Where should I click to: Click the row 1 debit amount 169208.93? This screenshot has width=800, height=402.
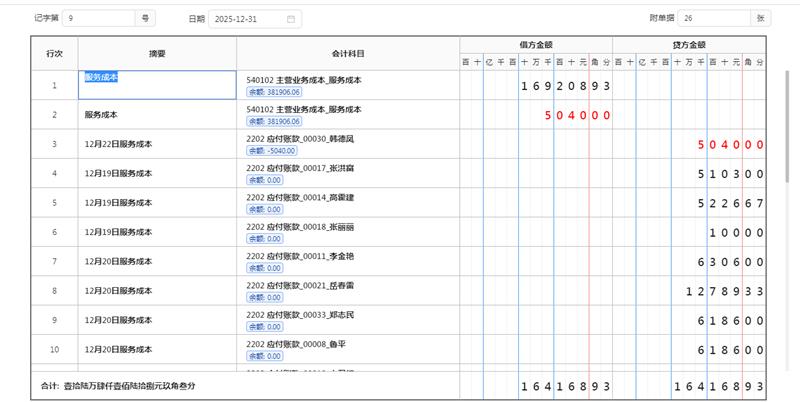[x=565, y=86]
